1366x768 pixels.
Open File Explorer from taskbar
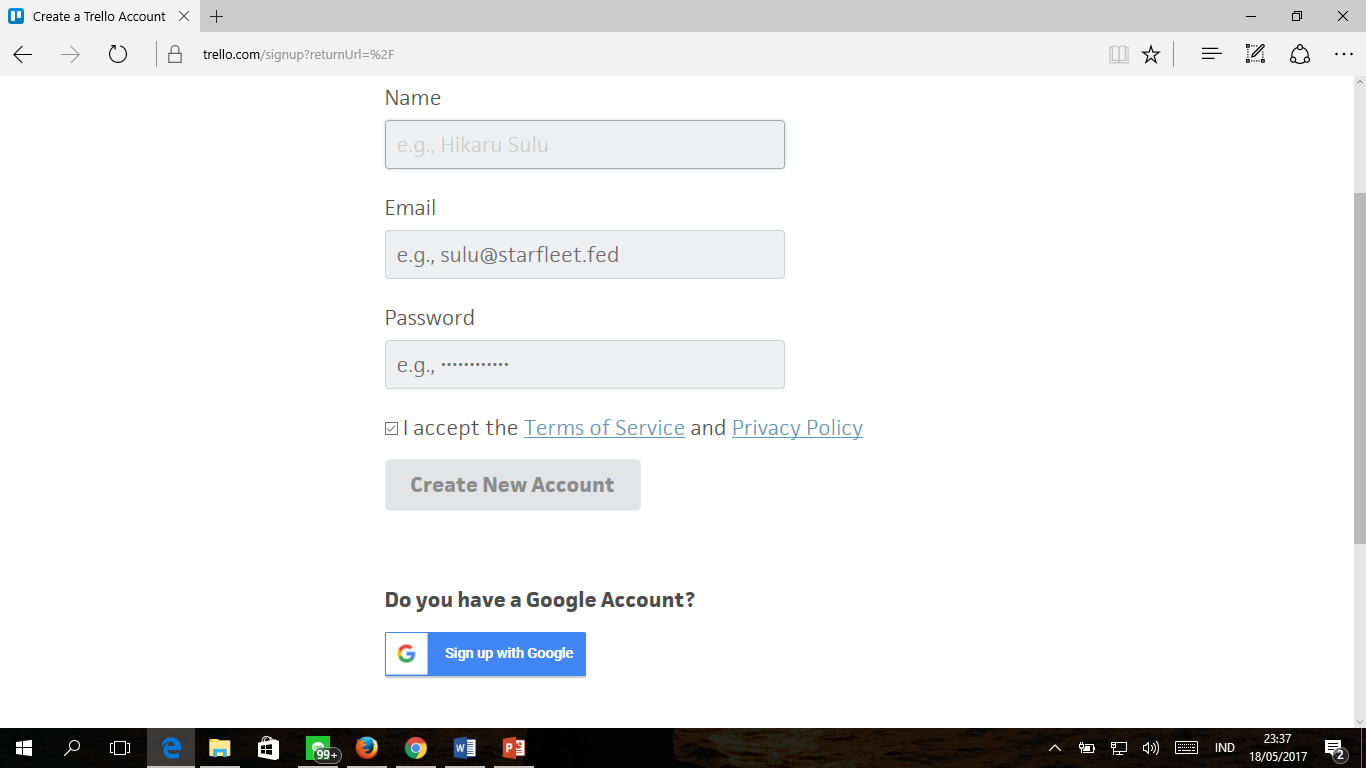220,748
